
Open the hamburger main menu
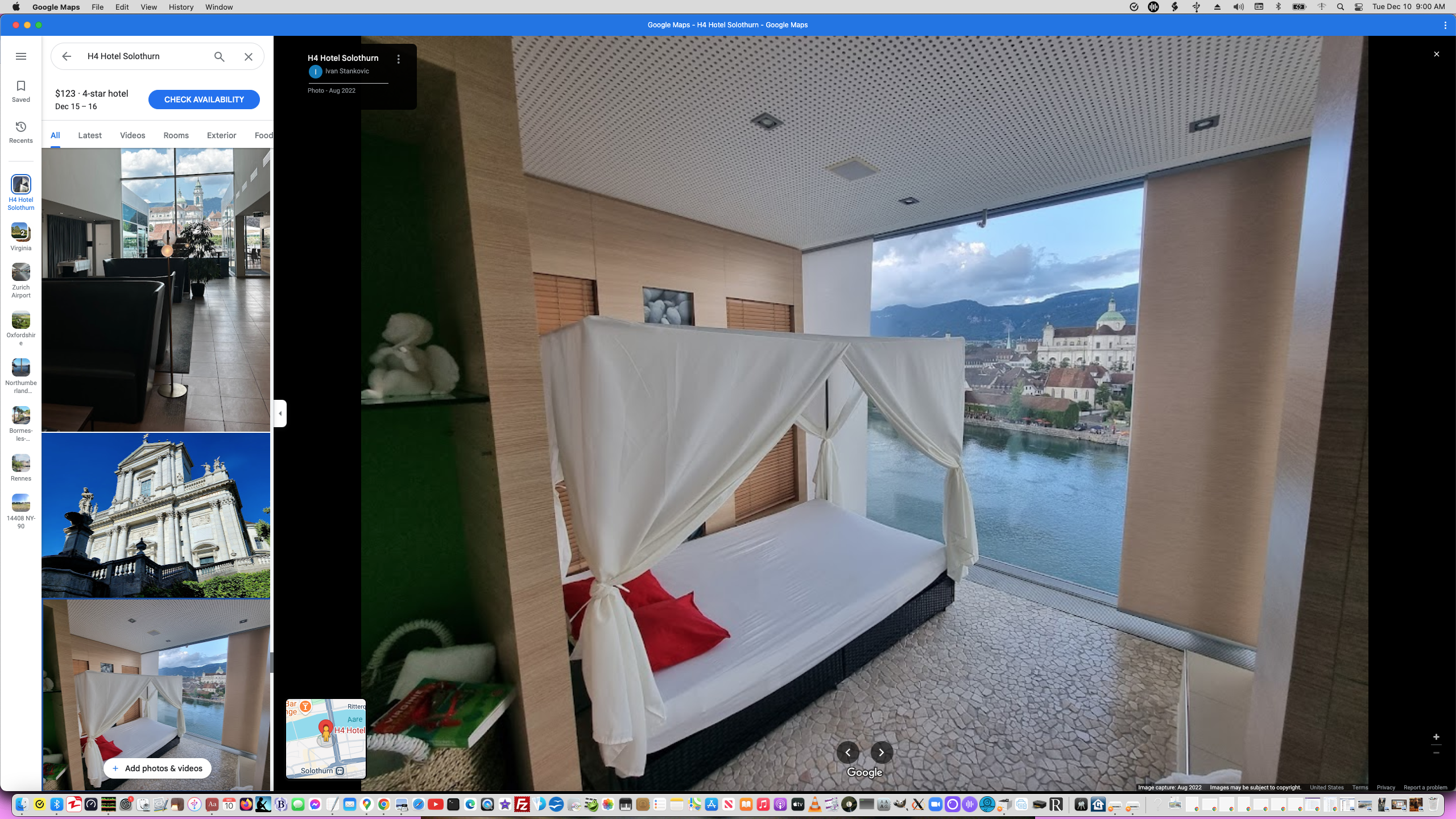coord(21,56)
